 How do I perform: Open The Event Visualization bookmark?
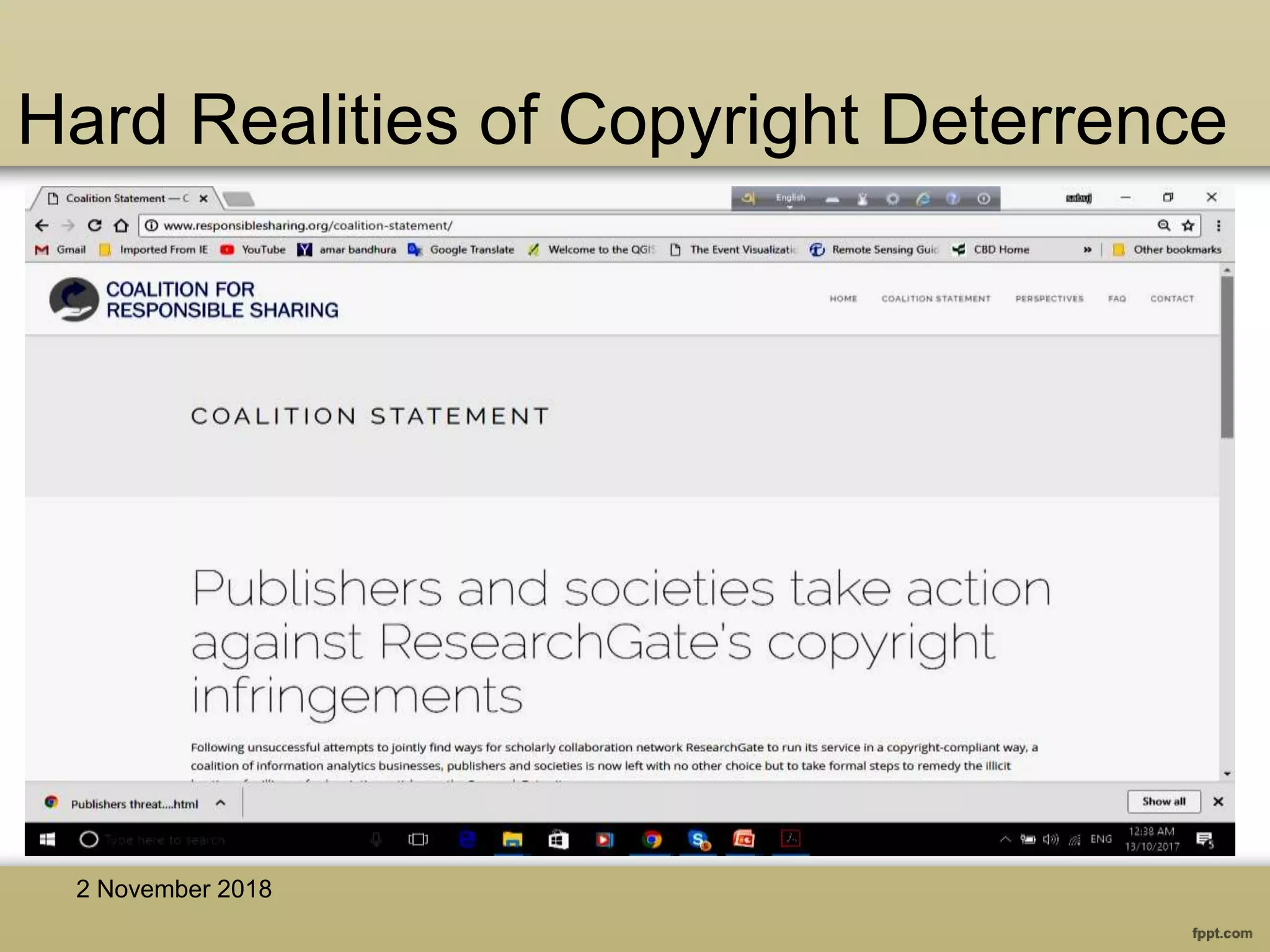click(733, 250)
